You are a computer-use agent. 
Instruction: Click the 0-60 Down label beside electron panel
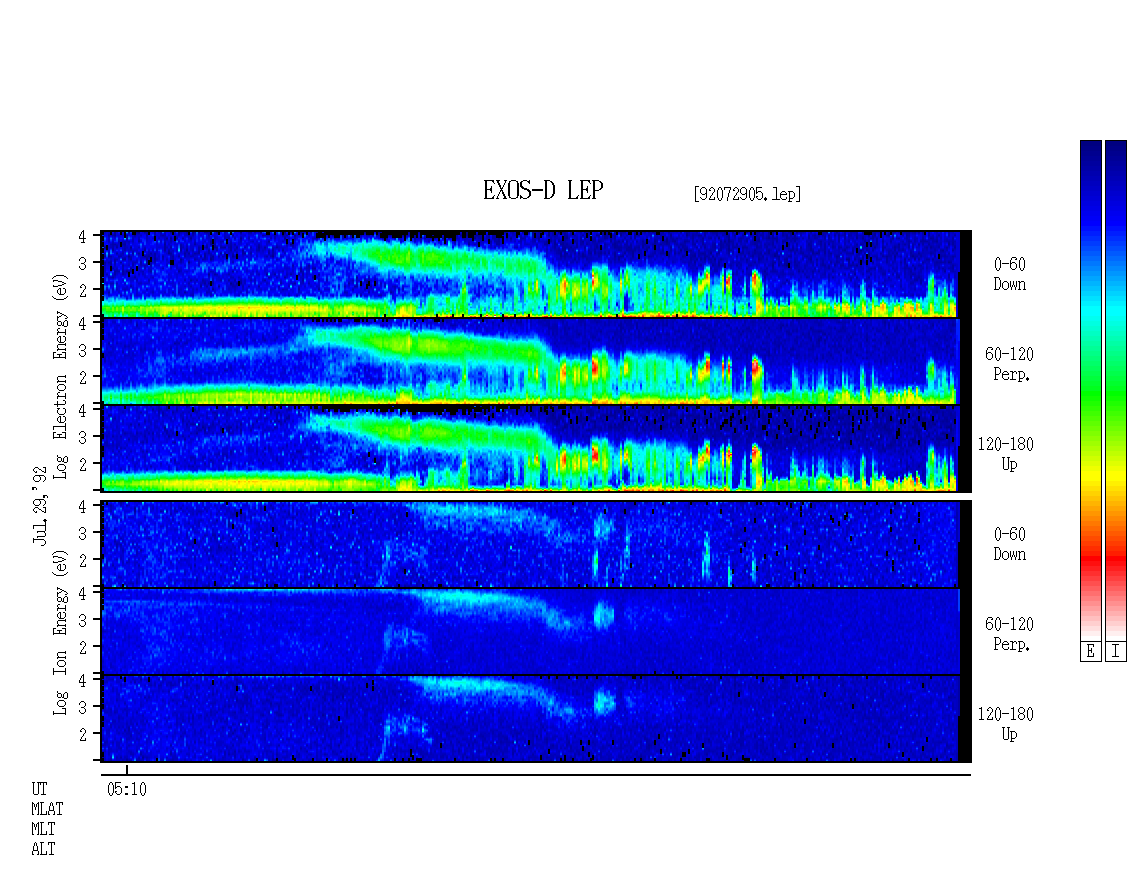[x=1010, y=275]
